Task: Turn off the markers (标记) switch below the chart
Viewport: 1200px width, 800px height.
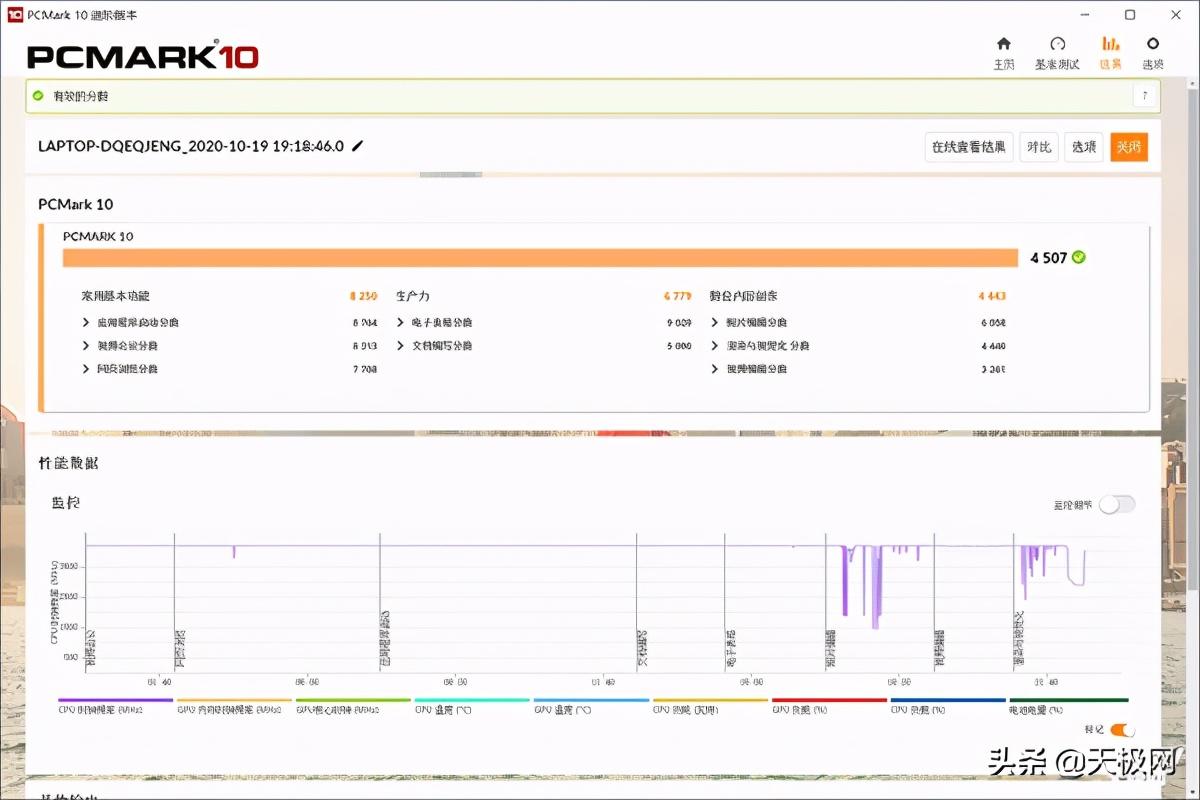Action: point(1122,730)
